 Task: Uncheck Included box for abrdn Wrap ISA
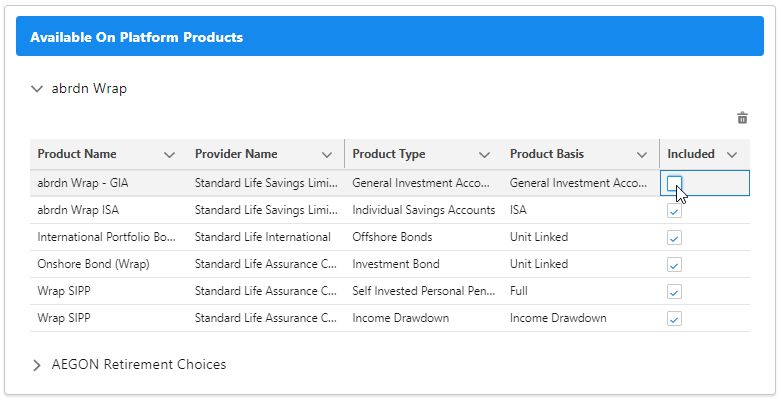point(674,211)
